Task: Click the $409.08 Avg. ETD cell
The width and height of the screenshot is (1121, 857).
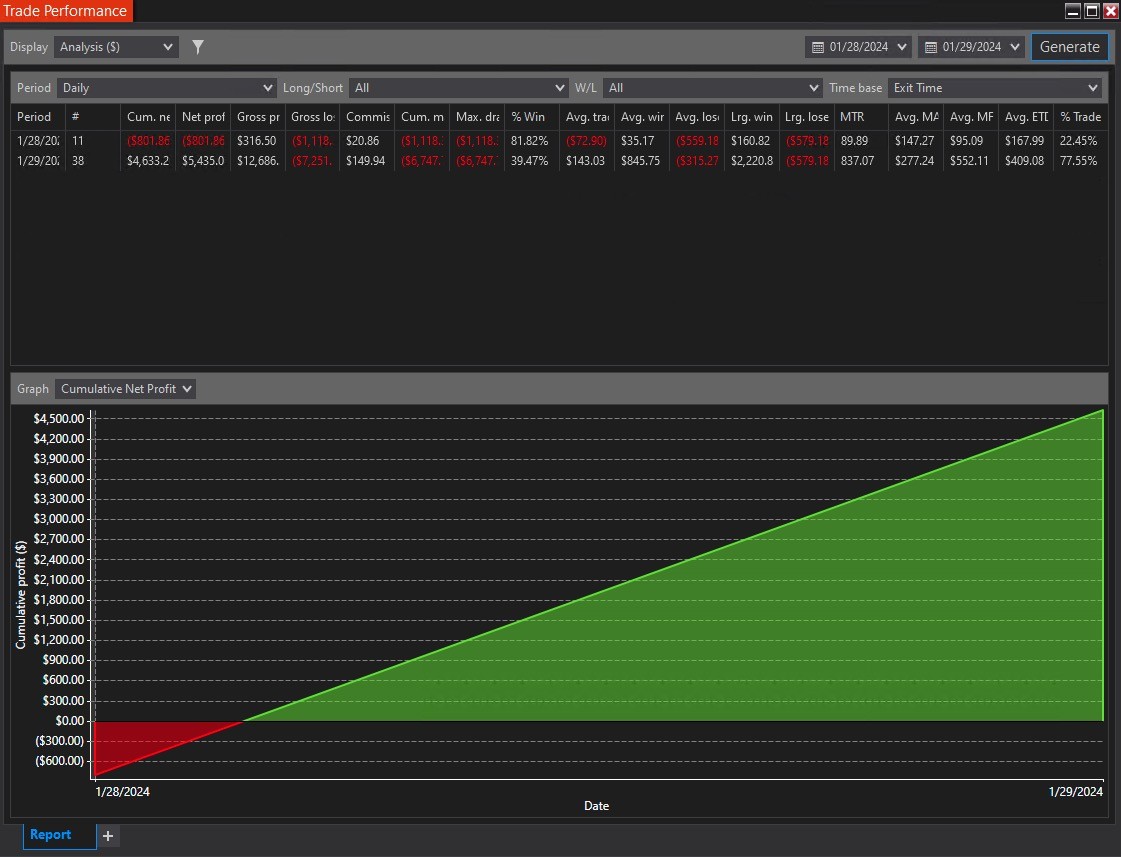Action: [1024, 161]
